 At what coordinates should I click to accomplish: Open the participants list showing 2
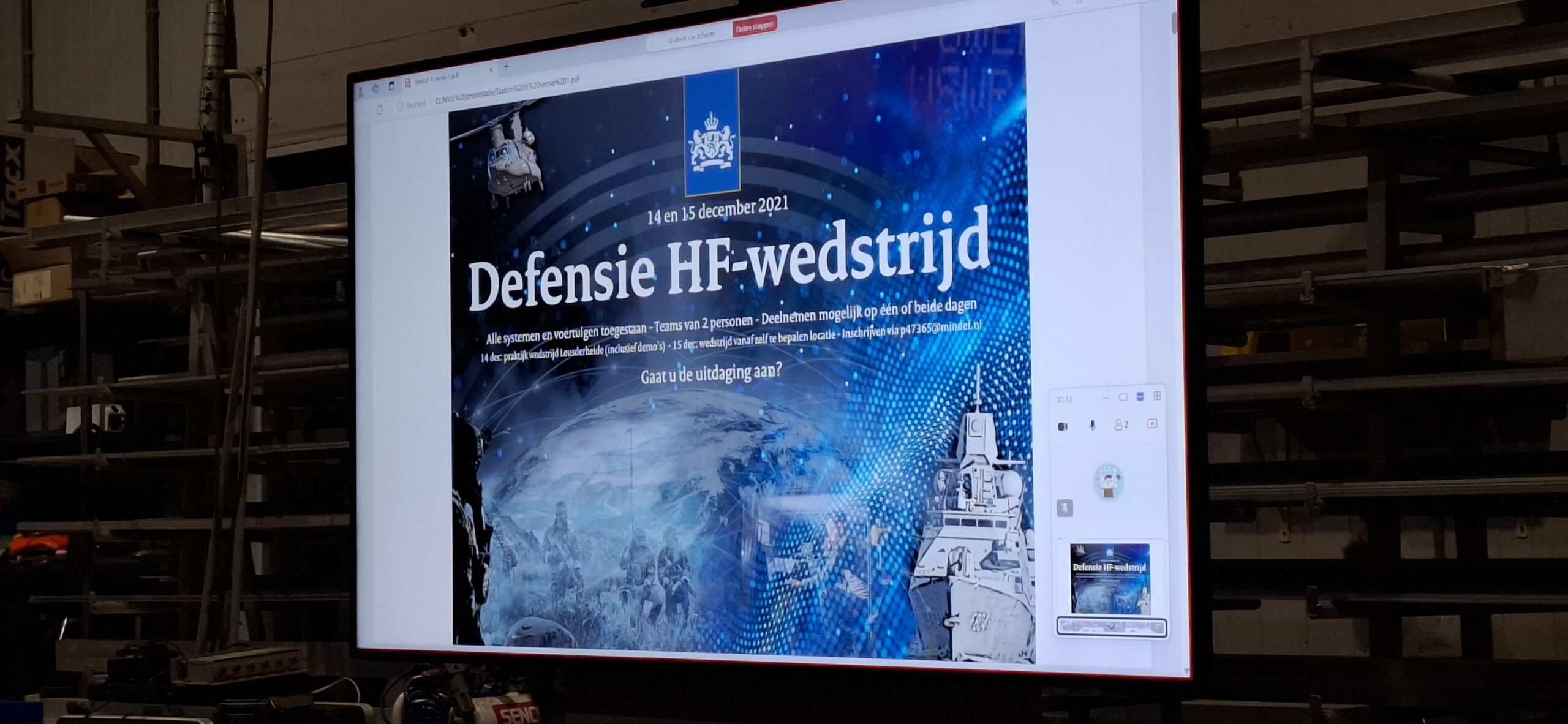pos(1121,424)
